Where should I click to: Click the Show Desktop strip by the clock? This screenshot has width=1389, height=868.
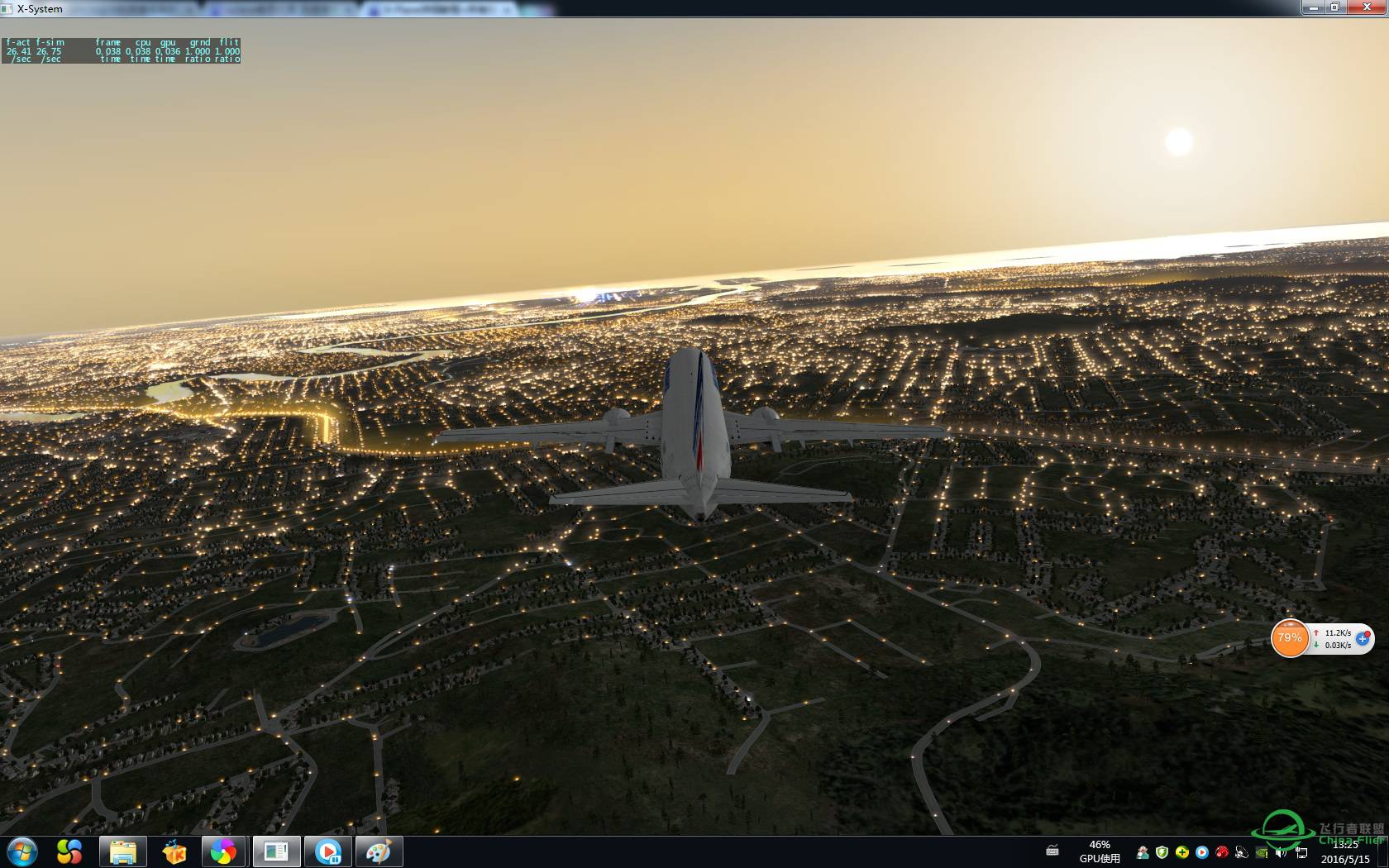pyautogui.click(x=1382, y=851)
